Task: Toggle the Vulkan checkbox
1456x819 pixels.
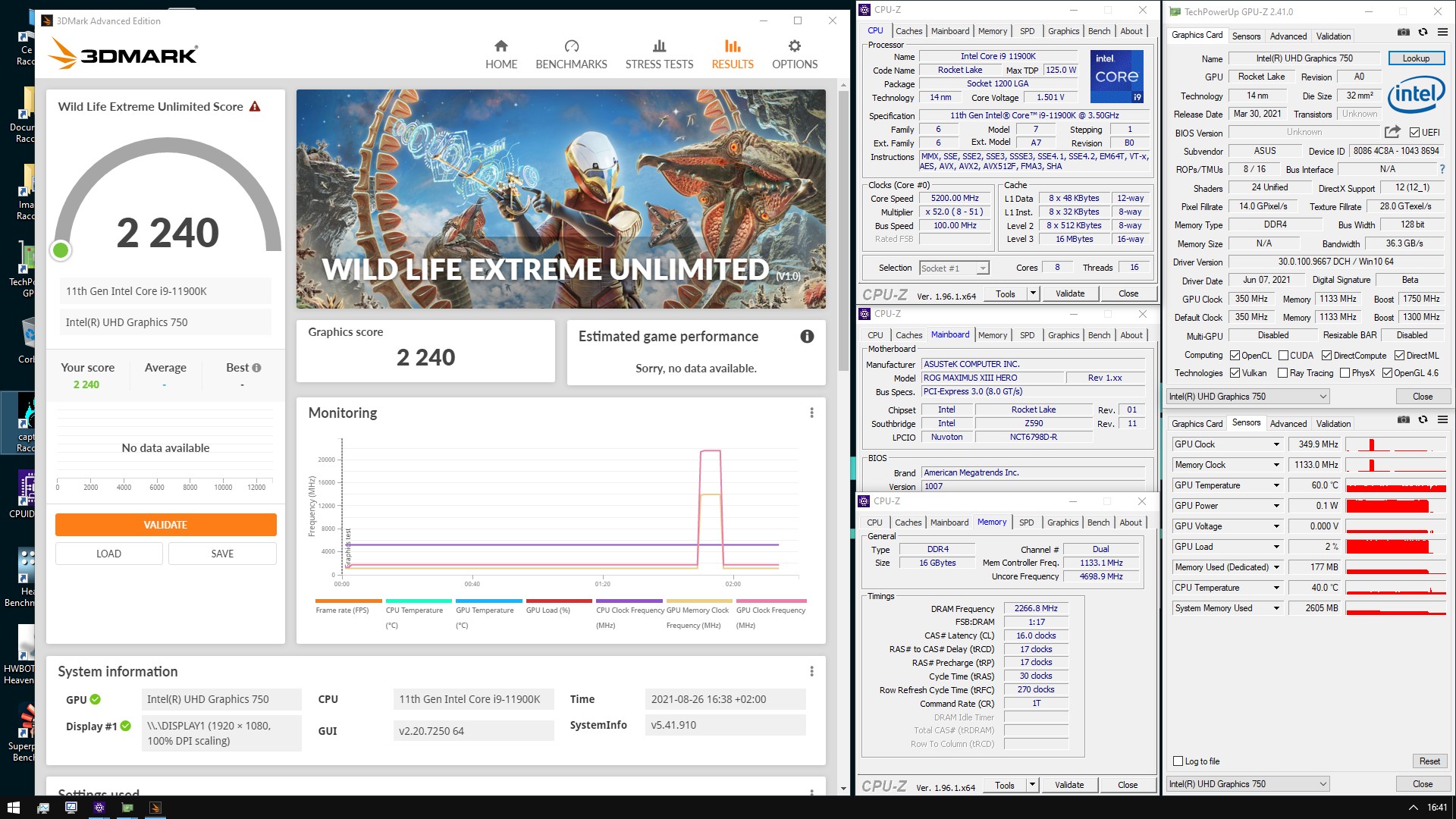Action: (x=1235, y=373)
